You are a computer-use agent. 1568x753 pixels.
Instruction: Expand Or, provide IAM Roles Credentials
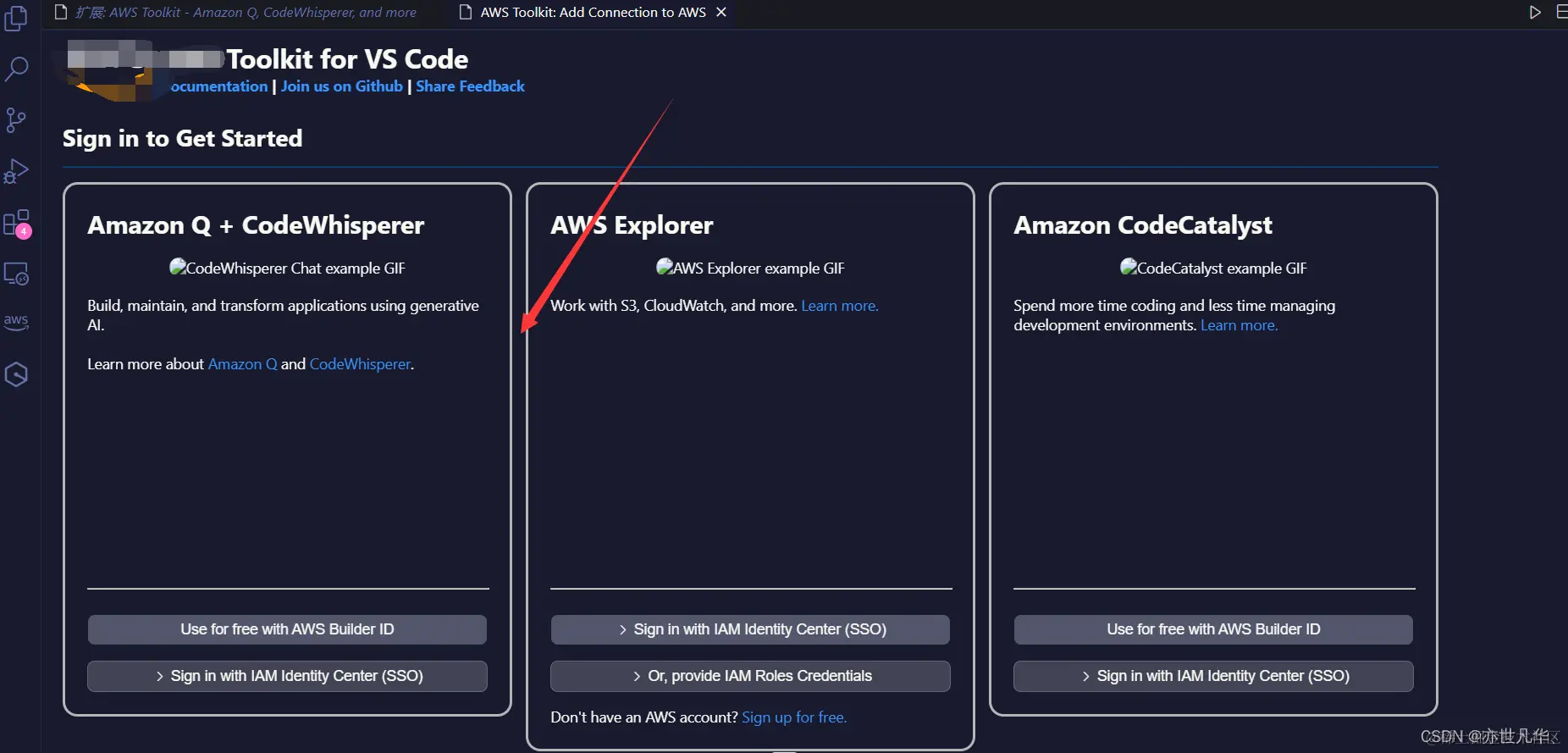click(x=750, y=676)
